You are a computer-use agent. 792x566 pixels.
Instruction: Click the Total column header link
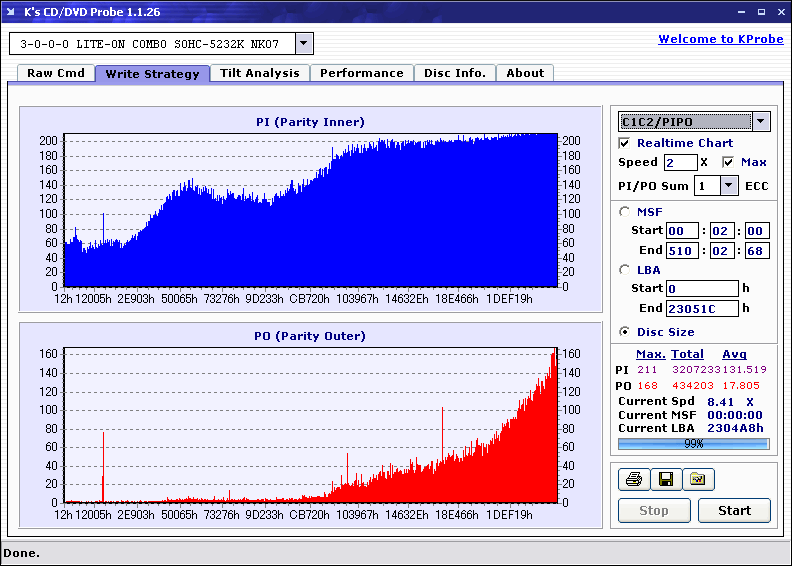(687, 354)
